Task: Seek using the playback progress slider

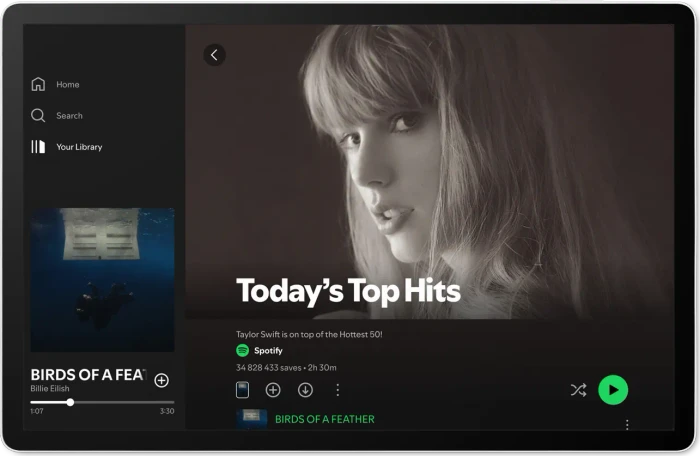Action: (x=102, y=402)
